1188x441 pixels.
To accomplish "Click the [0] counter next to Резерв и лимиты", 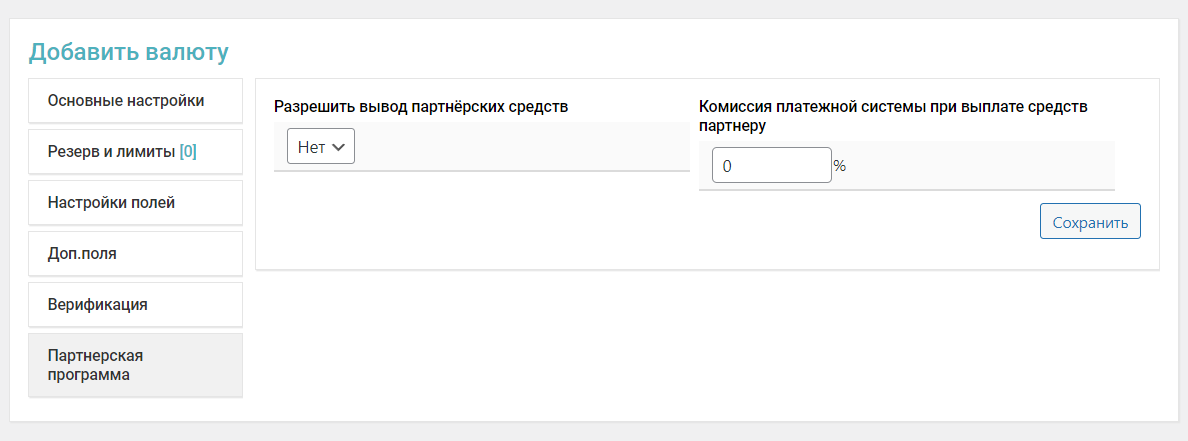I will click(188, 152).
